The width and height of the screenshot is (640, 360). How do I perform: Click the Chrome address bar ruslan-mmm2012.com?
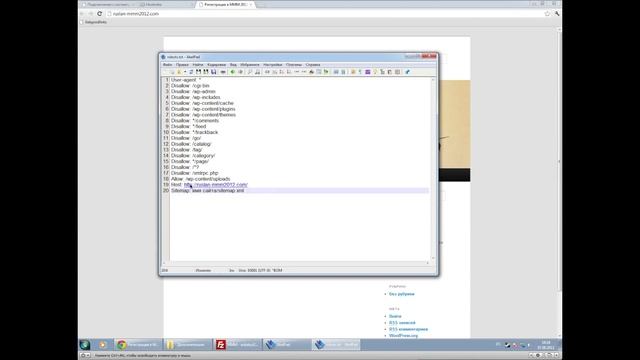(x=327, y=13)
